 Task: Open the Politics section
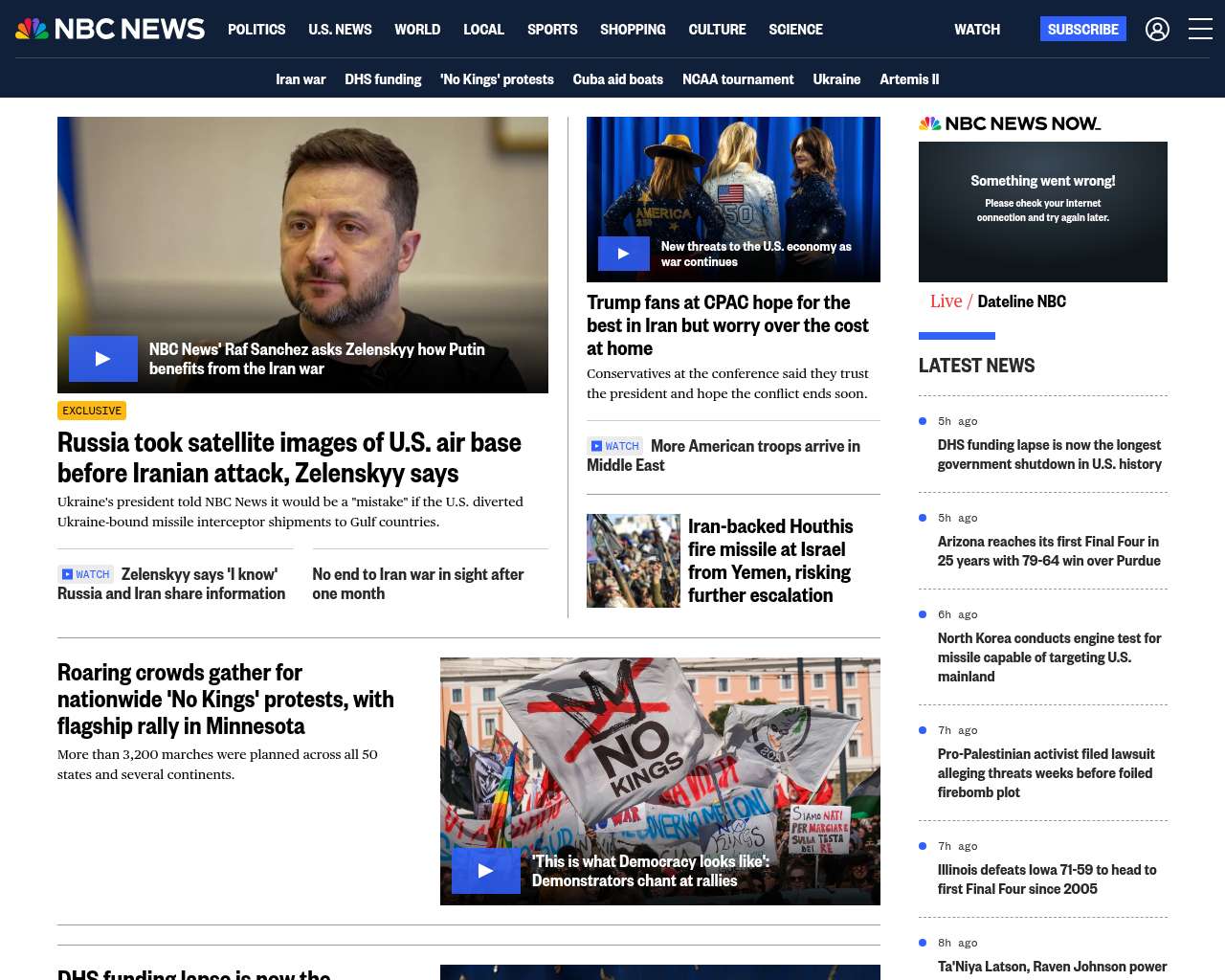click(x=256, y=30)
